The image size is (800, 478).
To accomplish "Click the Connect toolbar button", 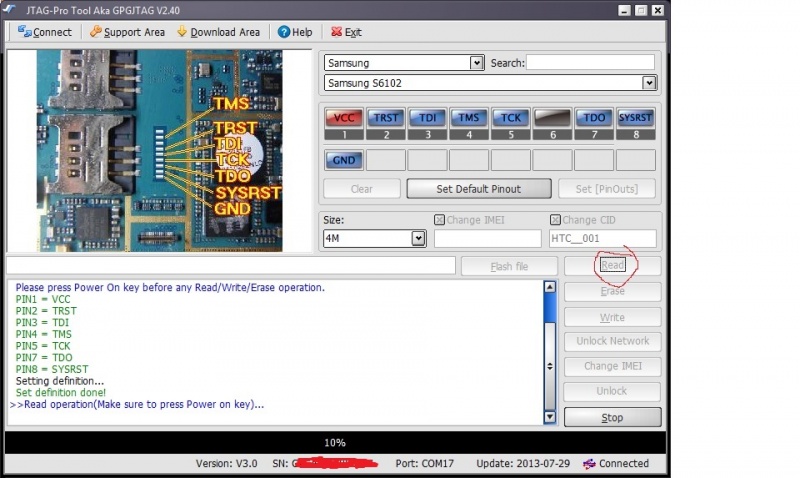I will (x=44, y=32).
